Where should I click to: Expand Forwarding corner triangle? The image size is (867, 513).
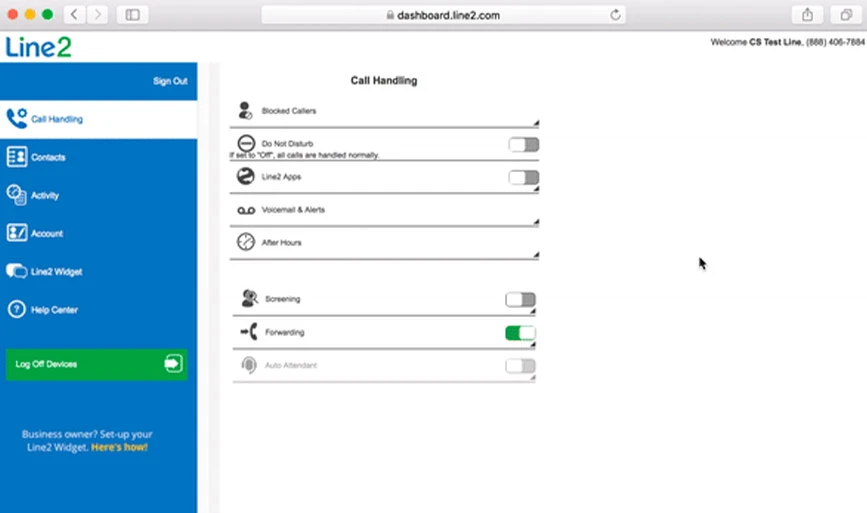click(532, 345)
